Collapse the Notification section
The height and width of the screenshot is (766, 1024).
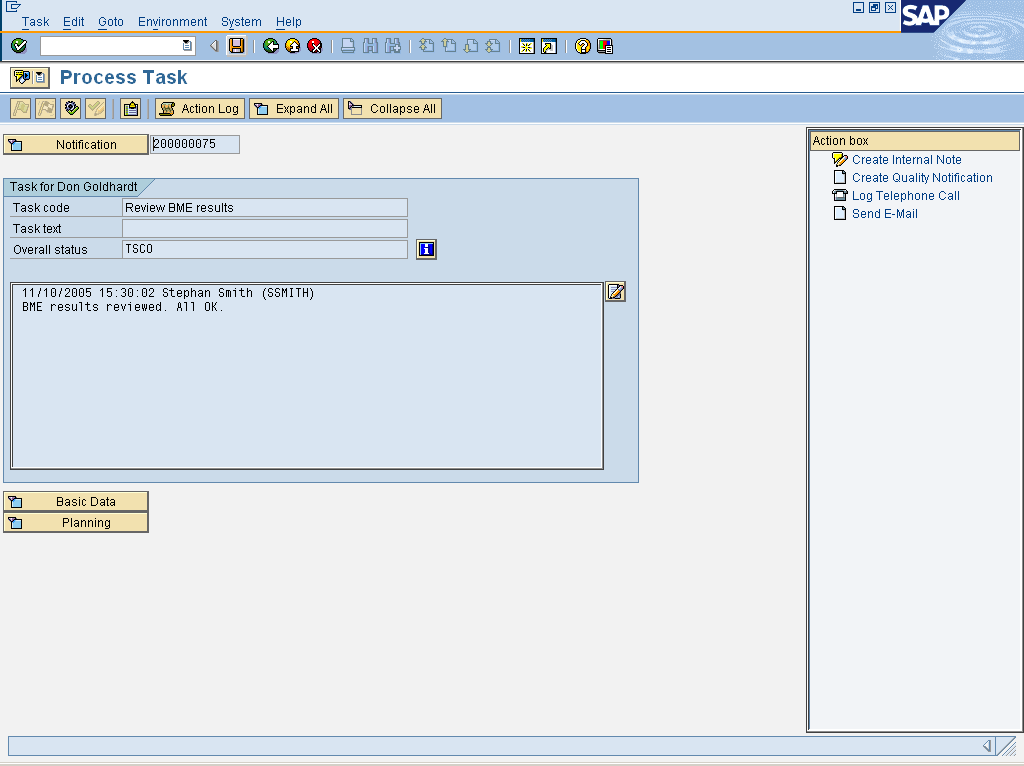click(76, 144)
